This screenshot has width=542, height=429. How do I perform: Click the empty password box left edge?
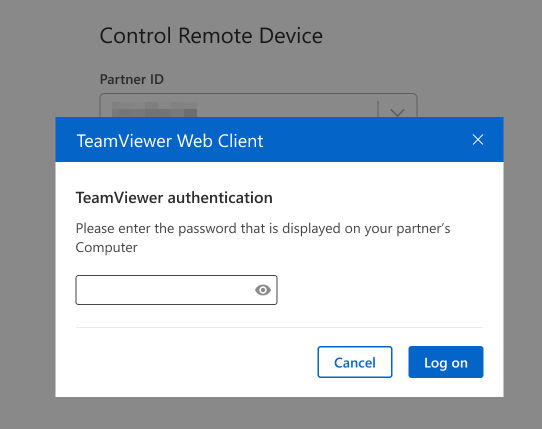(83, 290)
